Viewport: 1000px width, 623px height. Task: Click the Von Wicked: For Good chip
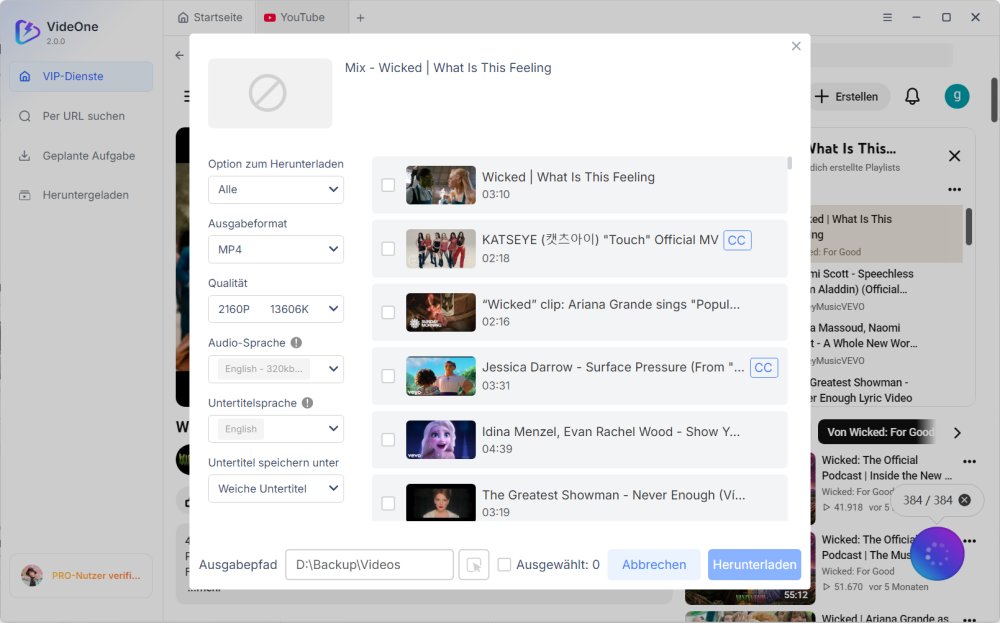click(879, 432)
